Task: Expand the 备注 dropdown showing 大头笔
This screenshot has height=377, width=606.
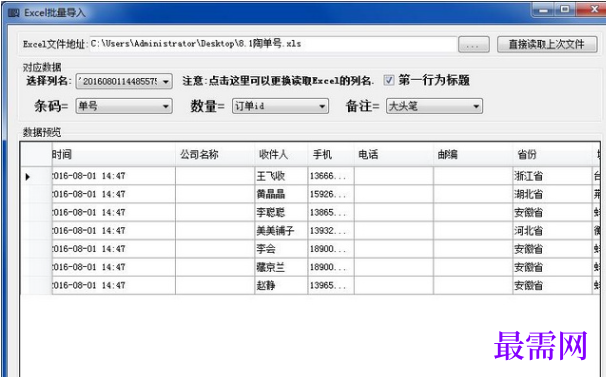Action: click(434, 106)
